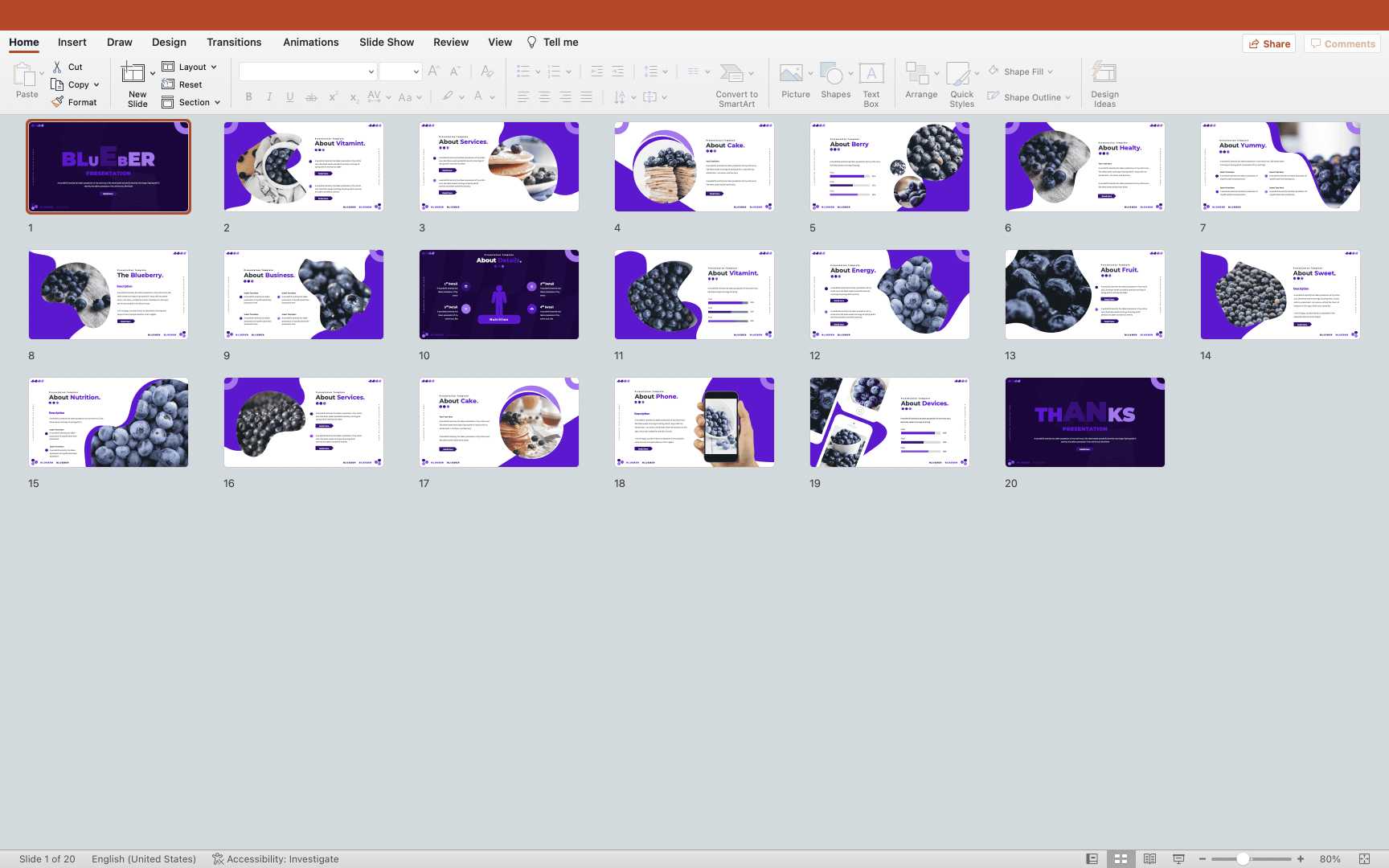Switch to Normal view in status bar

coord(1092,859)
